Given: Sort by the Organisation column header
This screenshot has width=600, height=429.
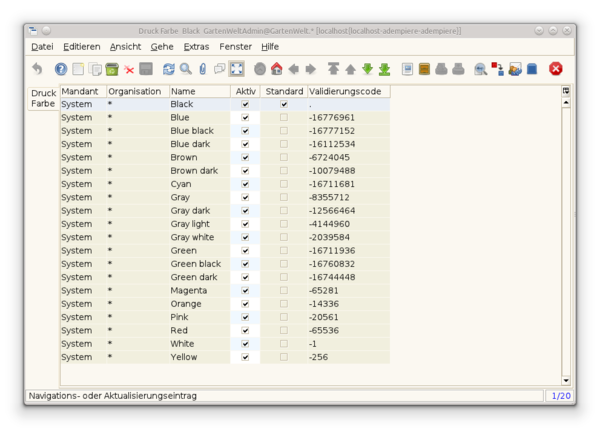Looking at the screenshot, I should tap(138, 91).
